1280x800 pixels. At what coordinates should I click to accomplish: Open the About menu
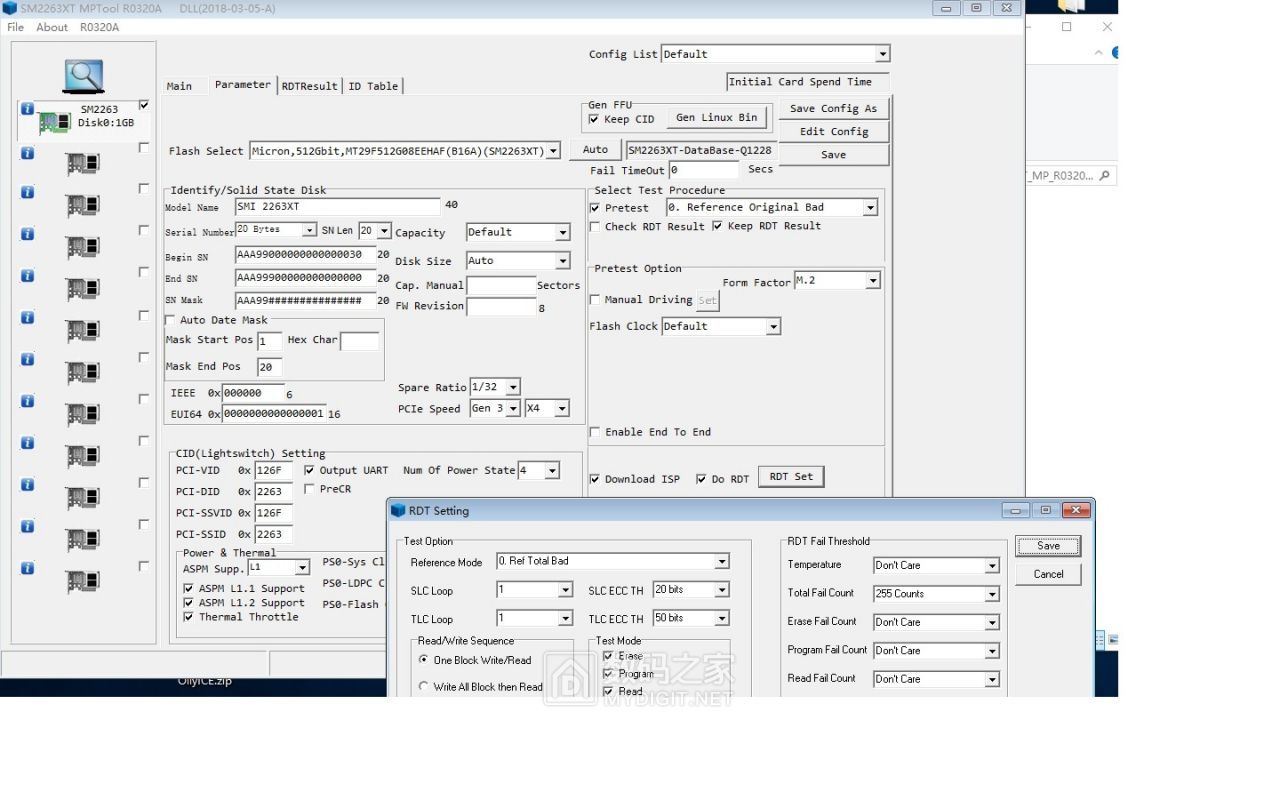click(x=52, y=27)
